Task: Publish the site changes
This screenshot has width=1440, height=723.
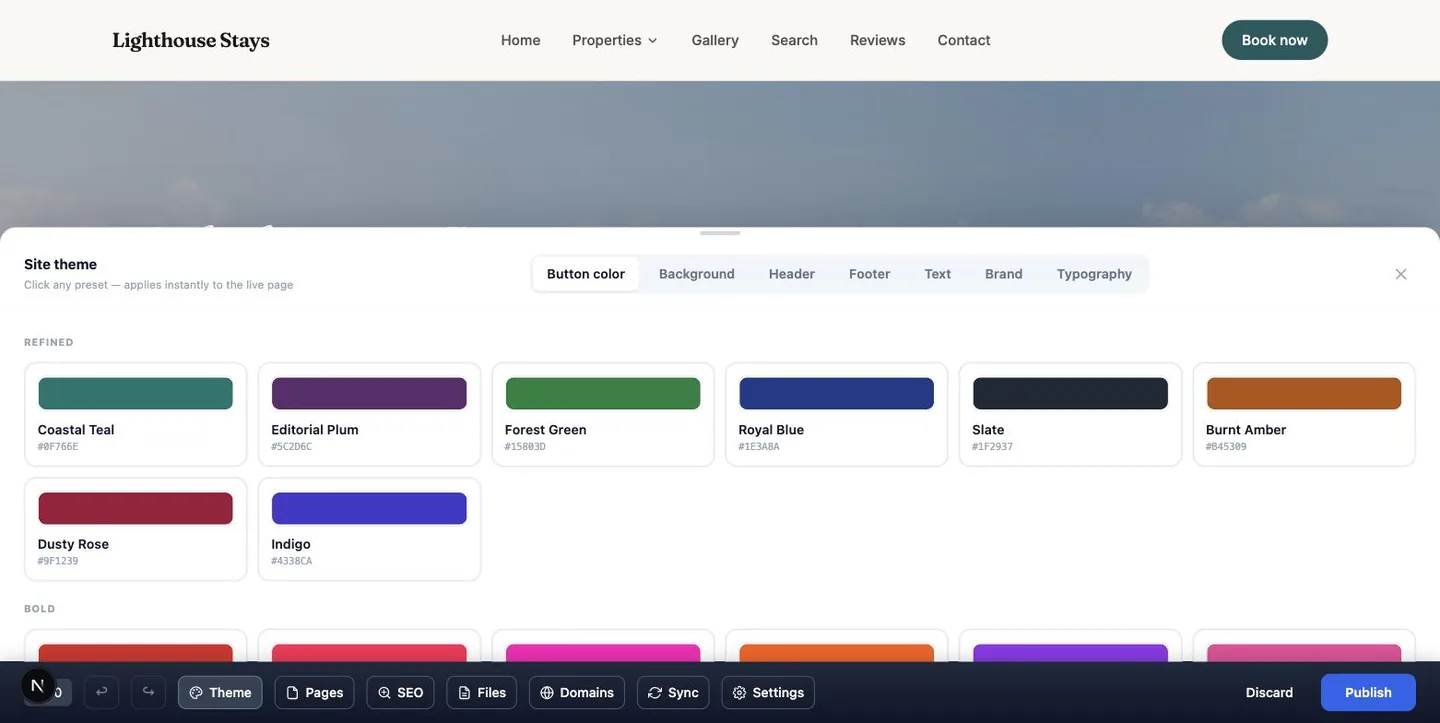Action: 1368,692
